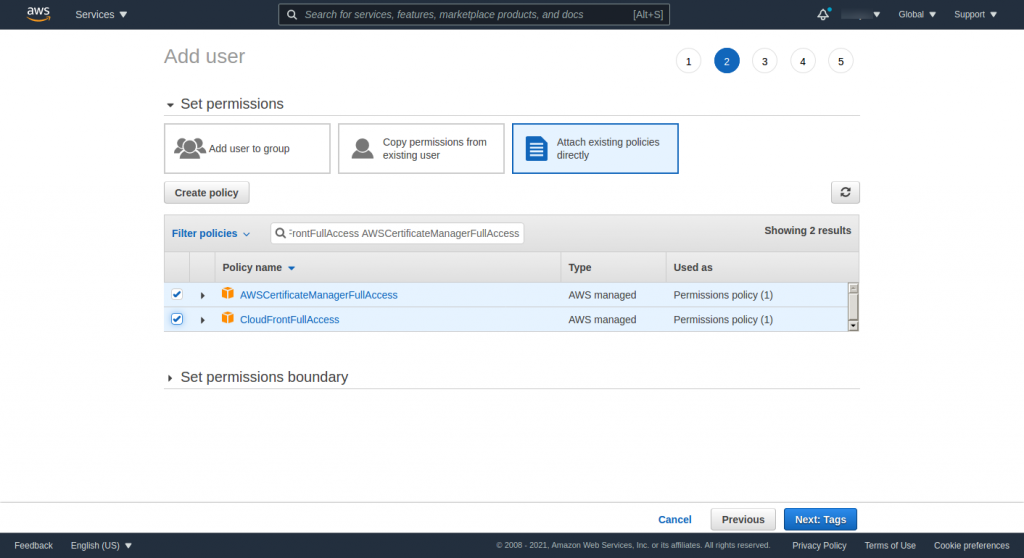1024x558 pixels.
Task: Click the Attach existing policies document icon
Action: [x=536, y=148]
